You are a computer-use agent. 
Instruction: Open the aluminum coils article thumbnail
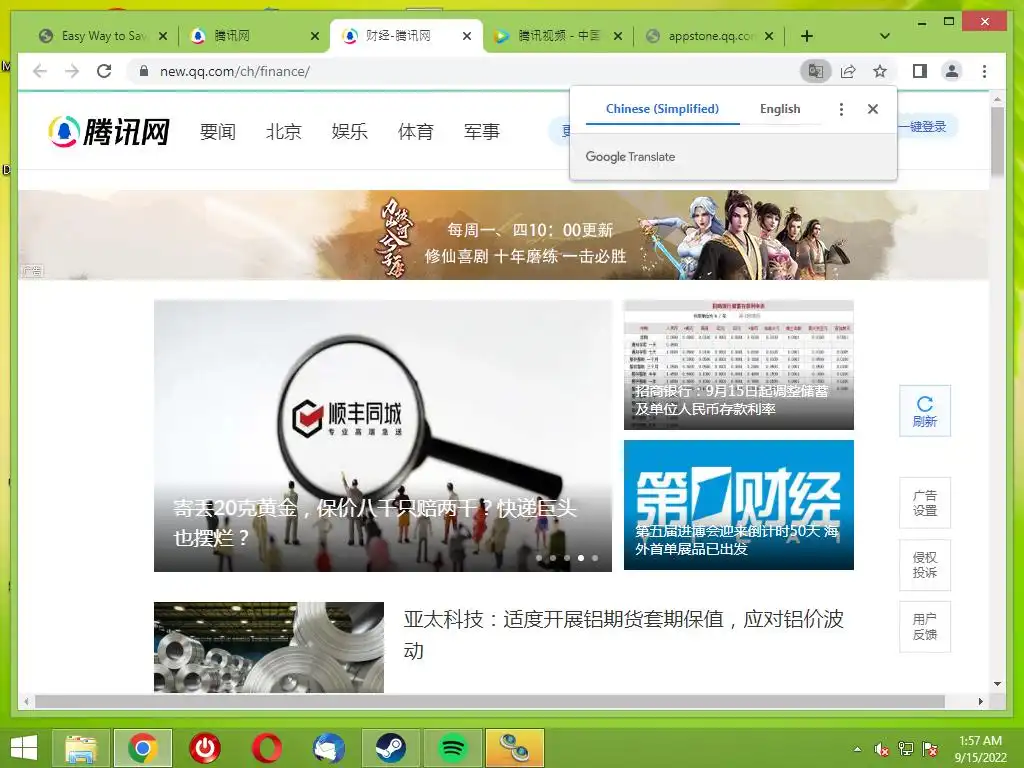[x=269, y=647]
